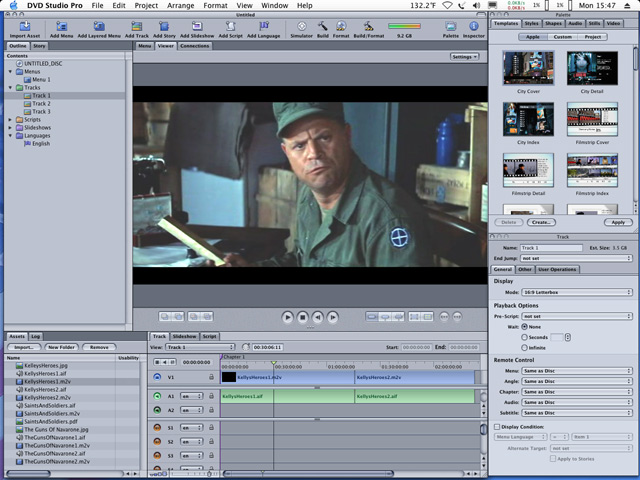
Task: Step to previous frame in viewer
Action: (x=318, y=317)
